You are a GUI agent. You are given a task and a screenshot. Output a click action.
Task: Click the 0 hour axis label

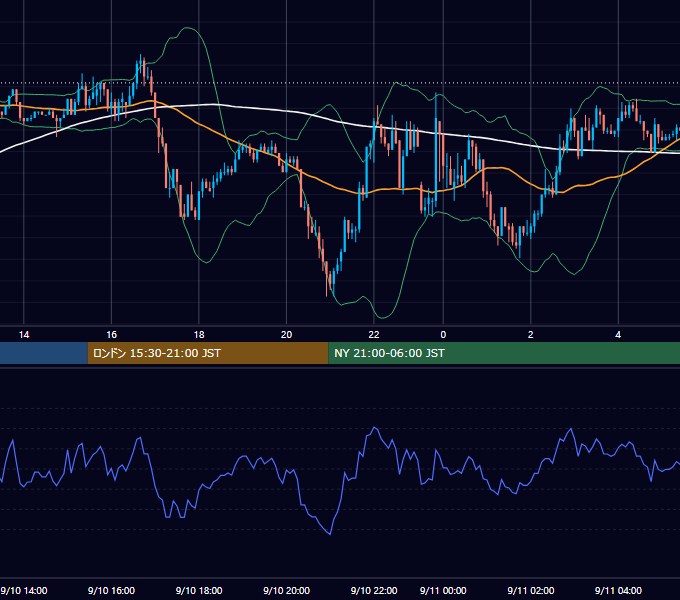pyautogui.click(x=443, y=335)
